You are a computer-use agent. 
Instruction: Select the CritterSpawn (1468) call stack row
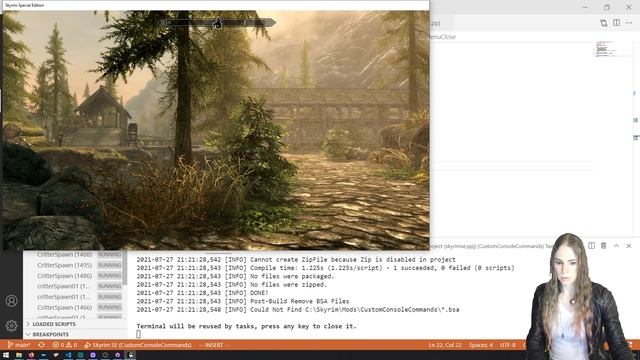point(73,254)
